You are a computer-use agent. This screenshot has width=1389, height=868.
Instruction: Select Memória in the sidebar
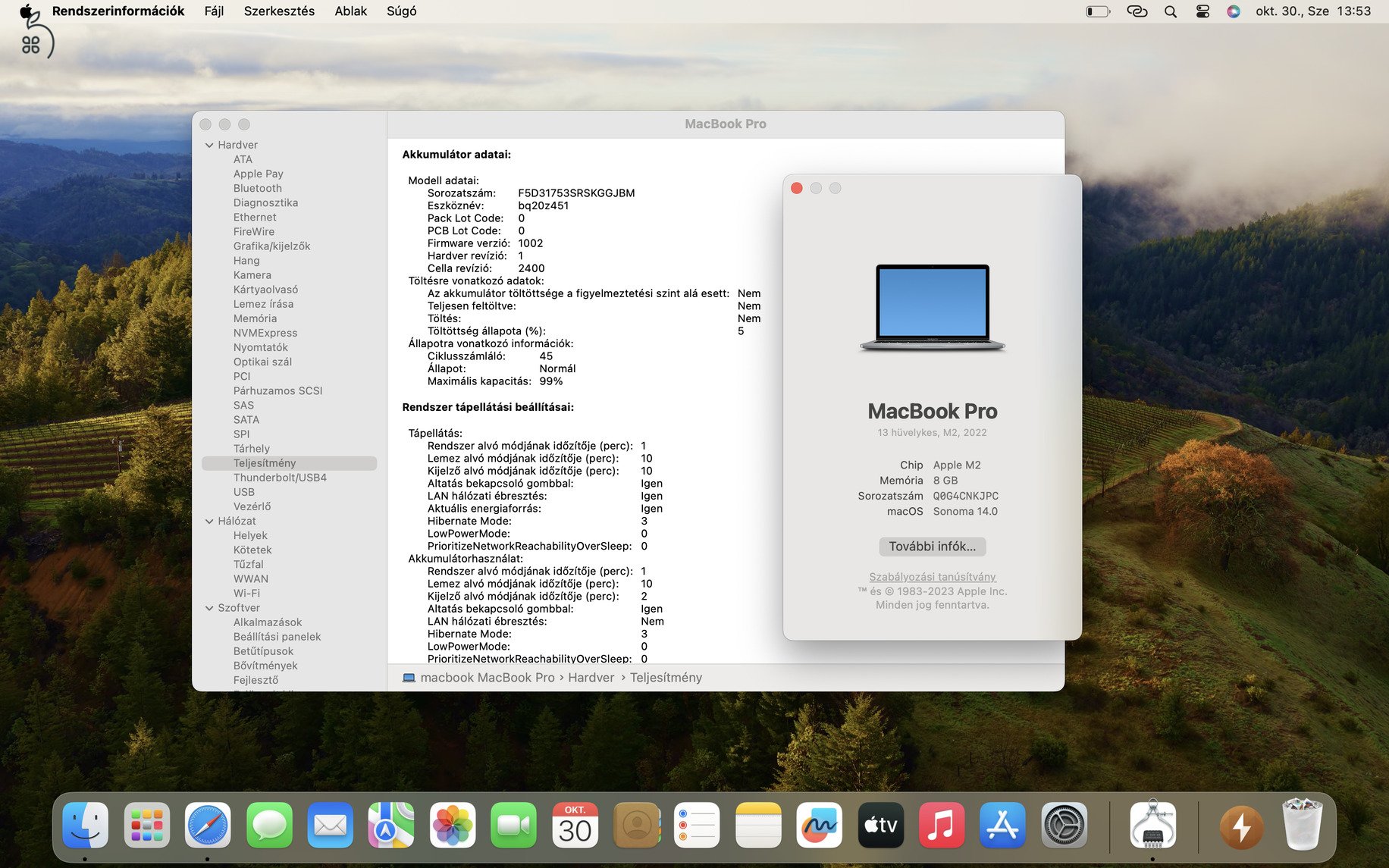click(256, 318)
